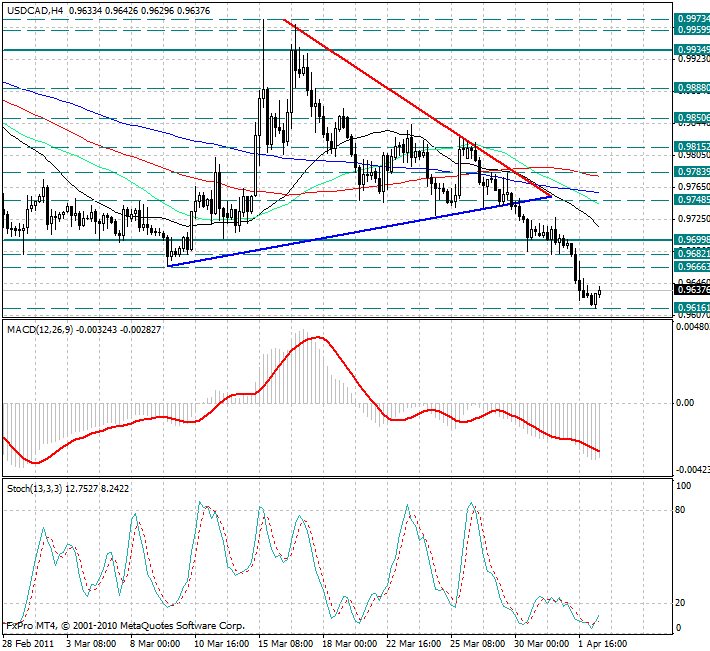710x651 pixels.
Task: Click the 22 Mar 16:00 time label
Action: (414, 644)
